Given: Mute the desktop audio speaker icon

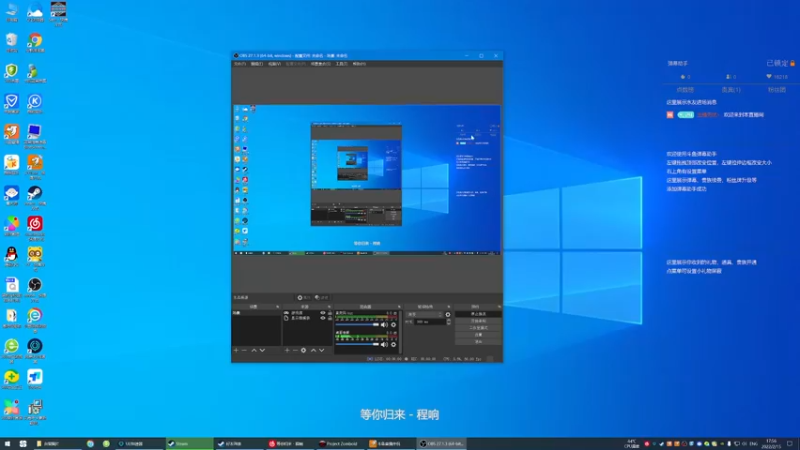Looking at the screenshot, I should 384,324.
